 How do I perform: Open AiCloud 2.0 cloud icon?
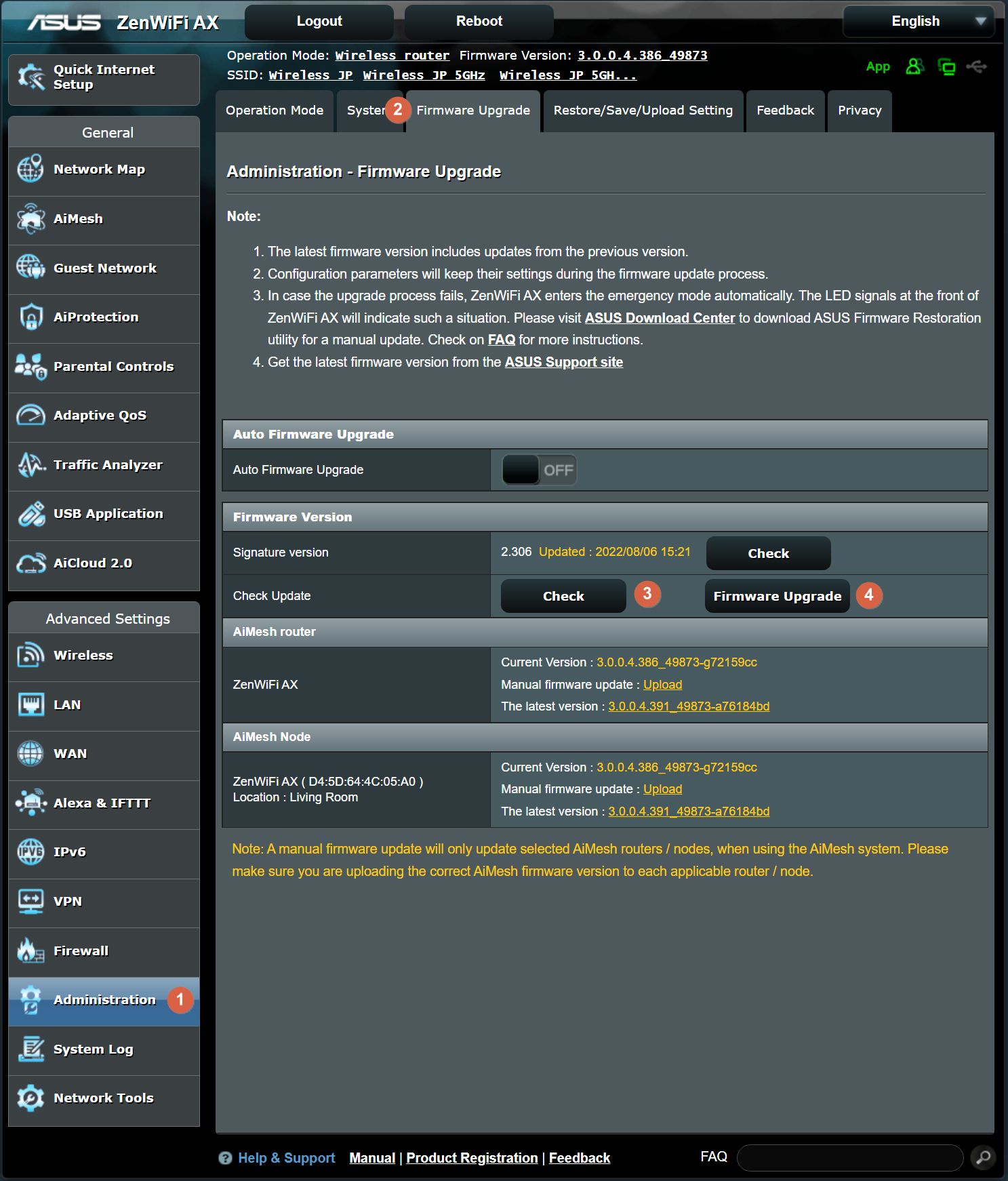coord(31,563)
